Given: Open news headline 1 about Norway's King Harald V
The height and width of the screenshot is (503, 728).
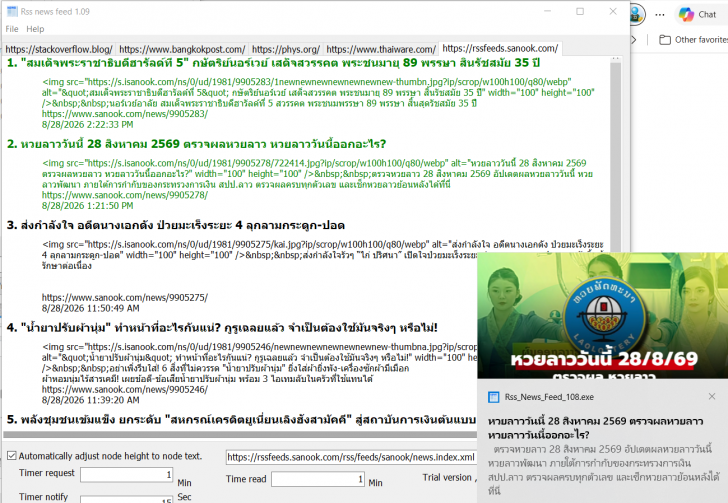Looking at the screenshot, I should (273, 63).
